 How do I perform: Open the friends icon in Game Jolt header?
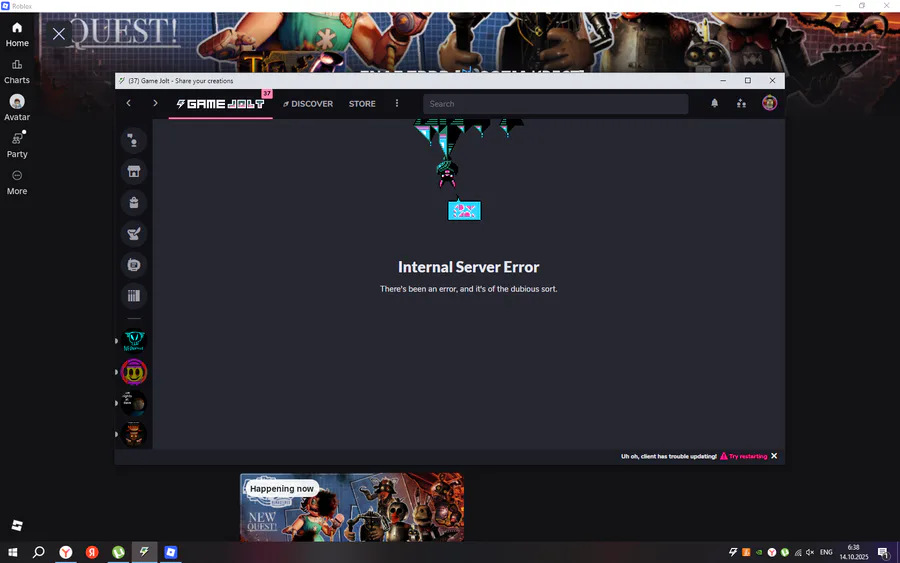pyautogui.click(x=742, y=103)
